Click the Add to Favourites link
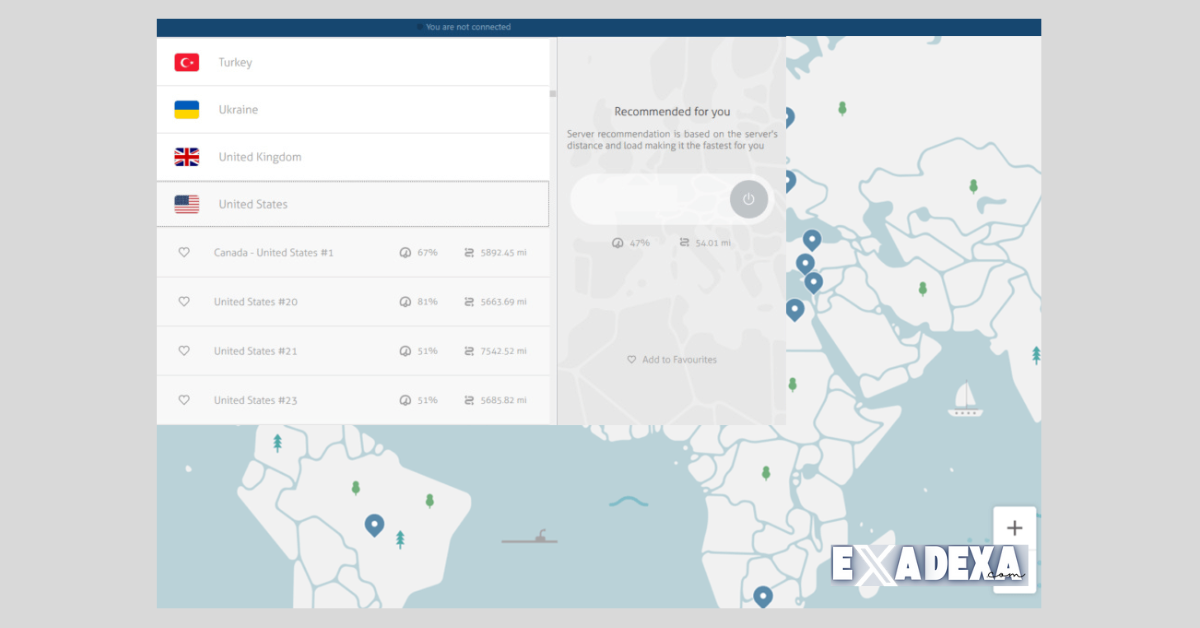 pyautogui.click(x=672, y=359)
